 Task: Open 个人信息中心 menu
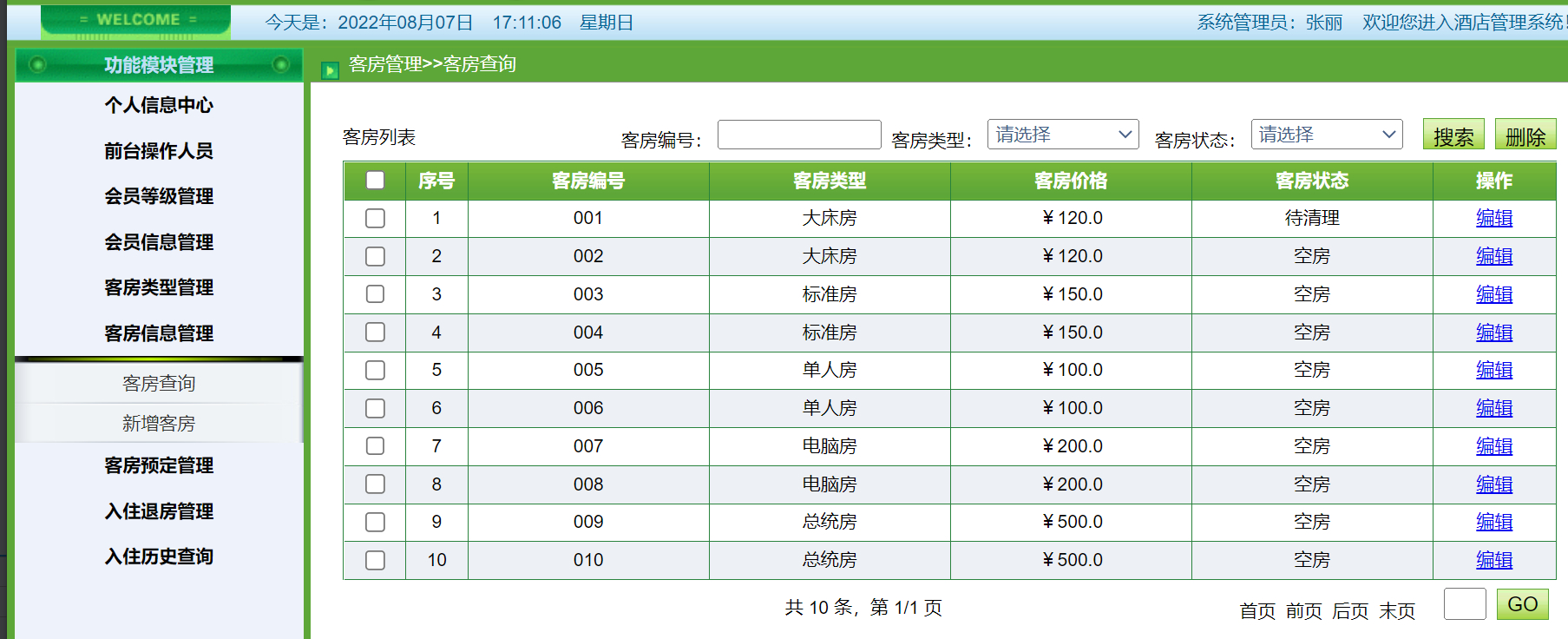pyautogui.click(x=159, y=105)
